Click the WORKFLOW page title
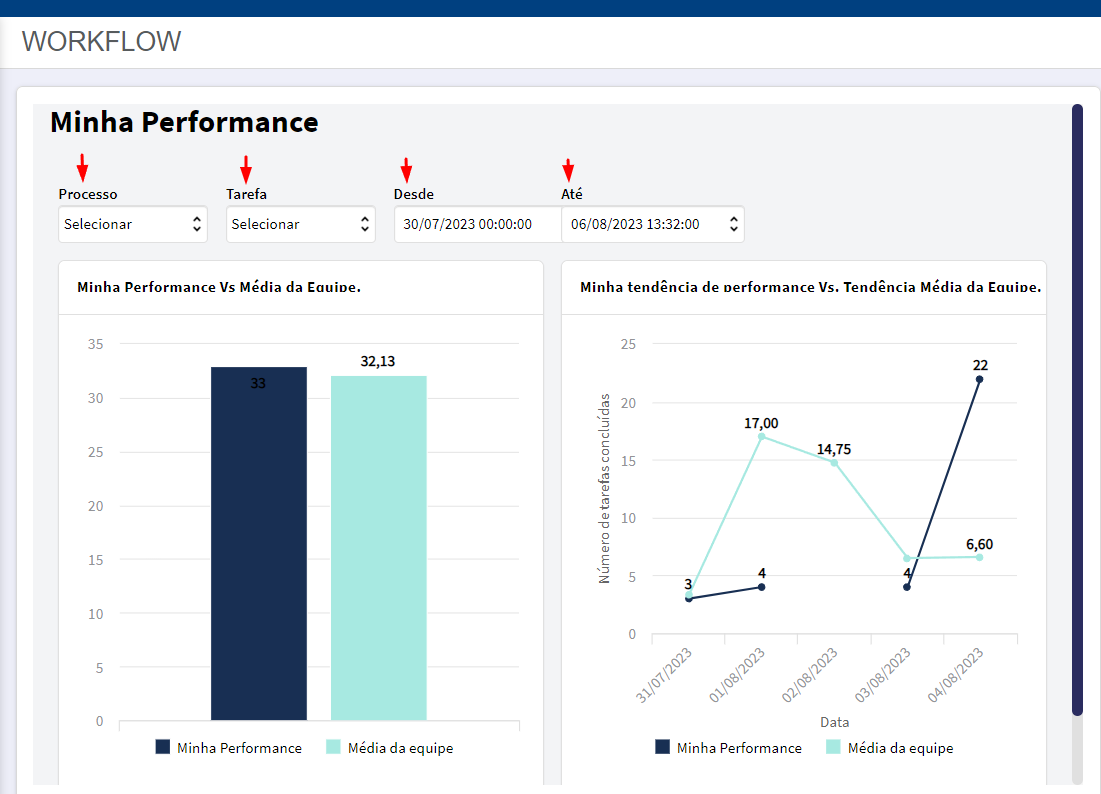The width and height of the screenshot is (1101, 794). (x=101, y=41)
